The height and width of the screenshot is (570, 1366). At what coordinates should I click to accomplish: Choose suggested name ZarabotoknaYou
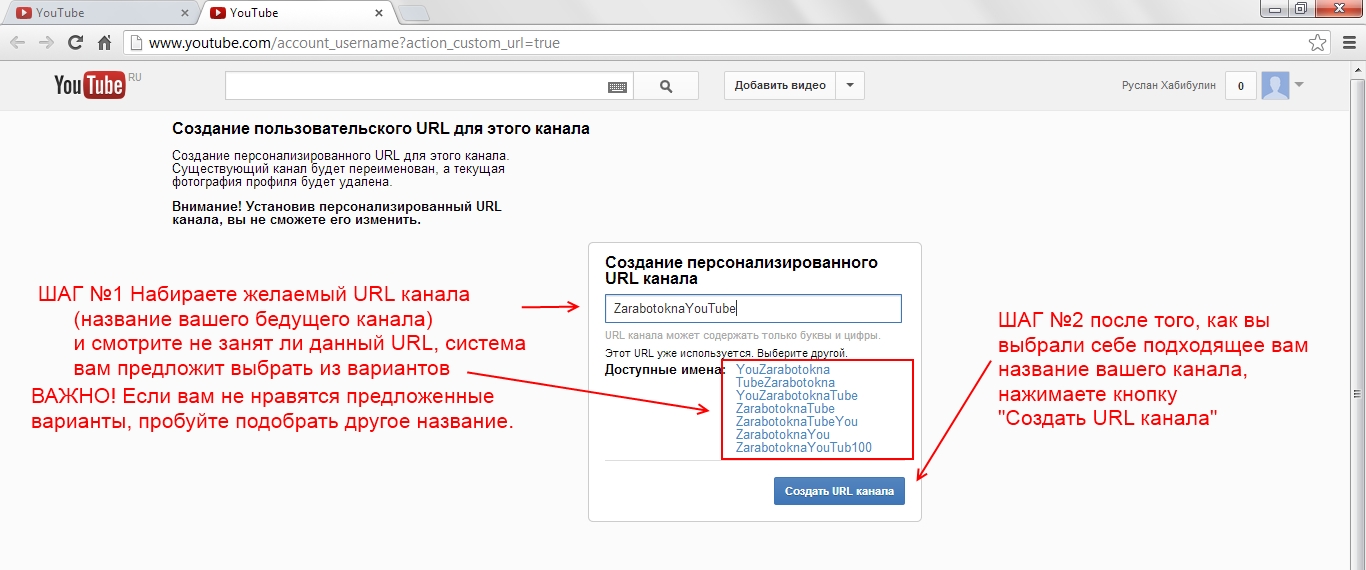(783, 435)
